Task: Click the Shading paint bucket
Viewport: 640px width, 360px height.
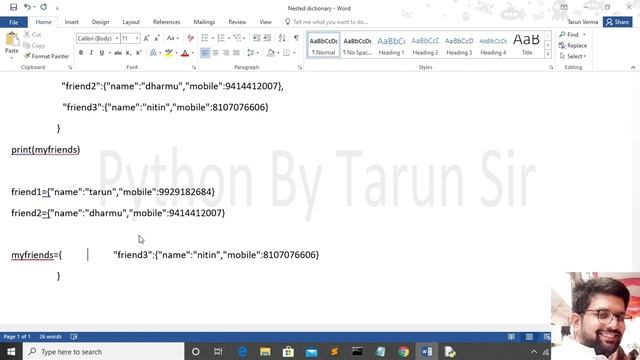Action: 270,53
